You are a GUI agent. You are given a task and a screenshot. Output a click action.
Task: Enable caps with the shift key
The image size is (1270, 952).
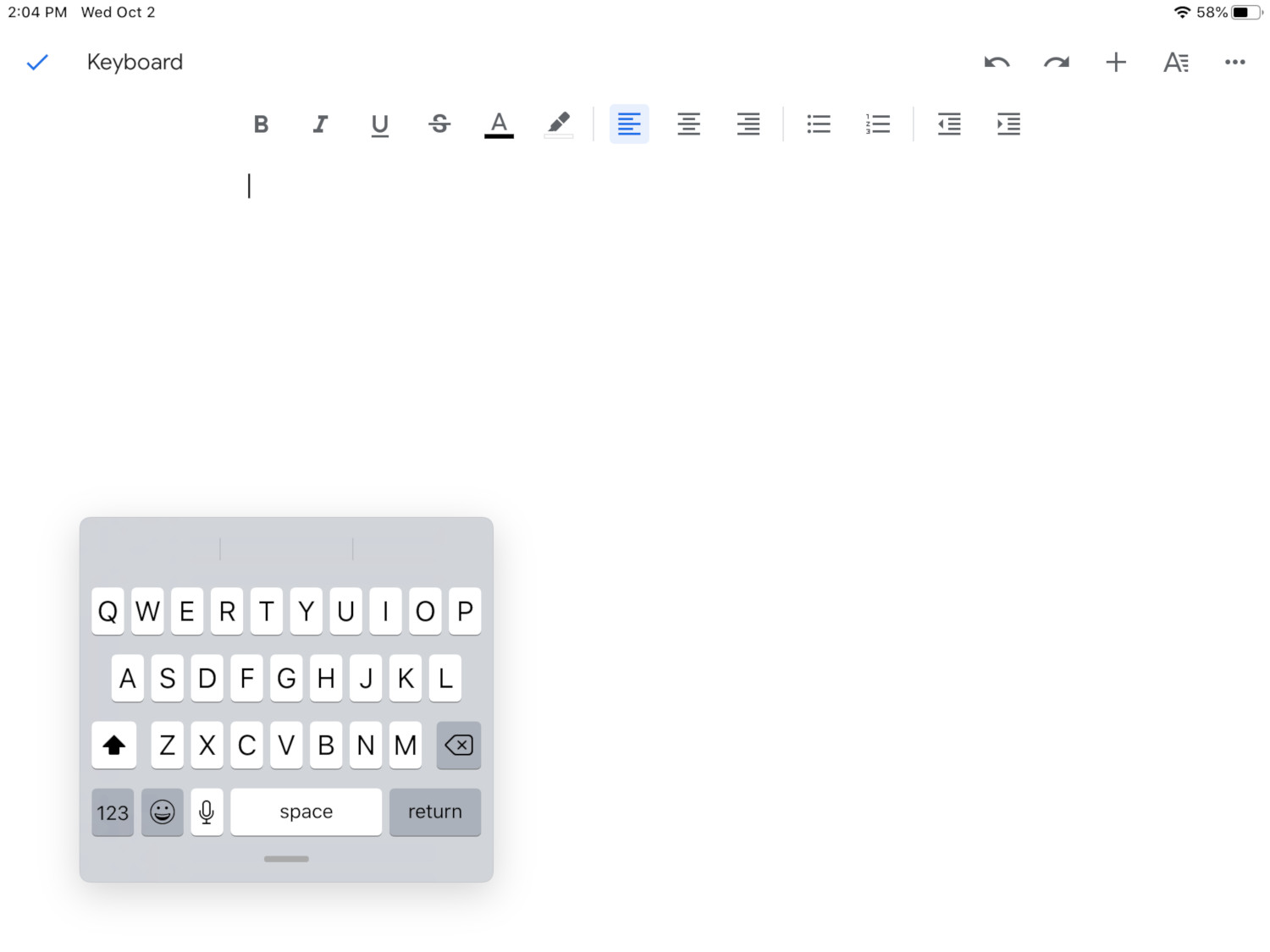(113, 745)
